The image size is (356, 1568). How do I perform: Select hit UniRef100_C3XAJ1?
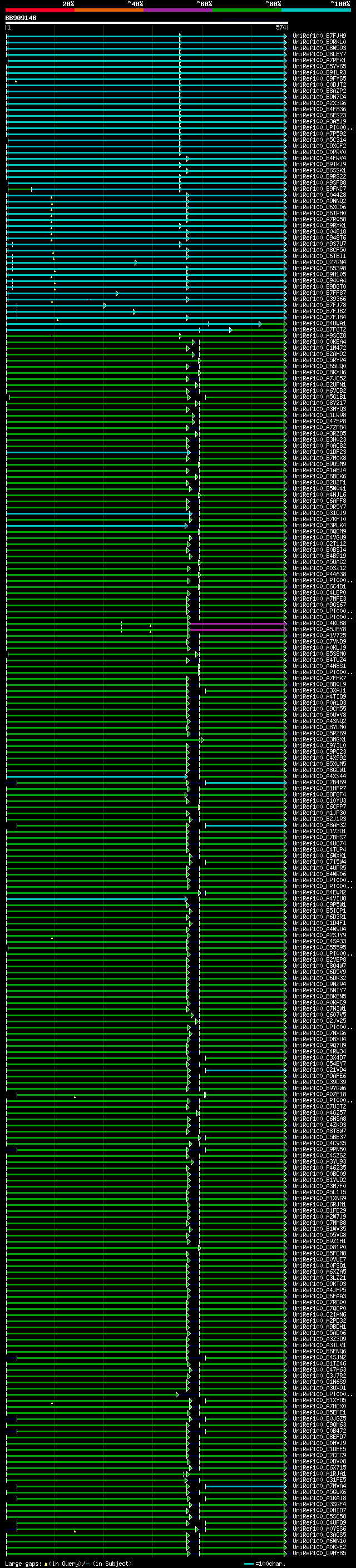tap(319, 691)
